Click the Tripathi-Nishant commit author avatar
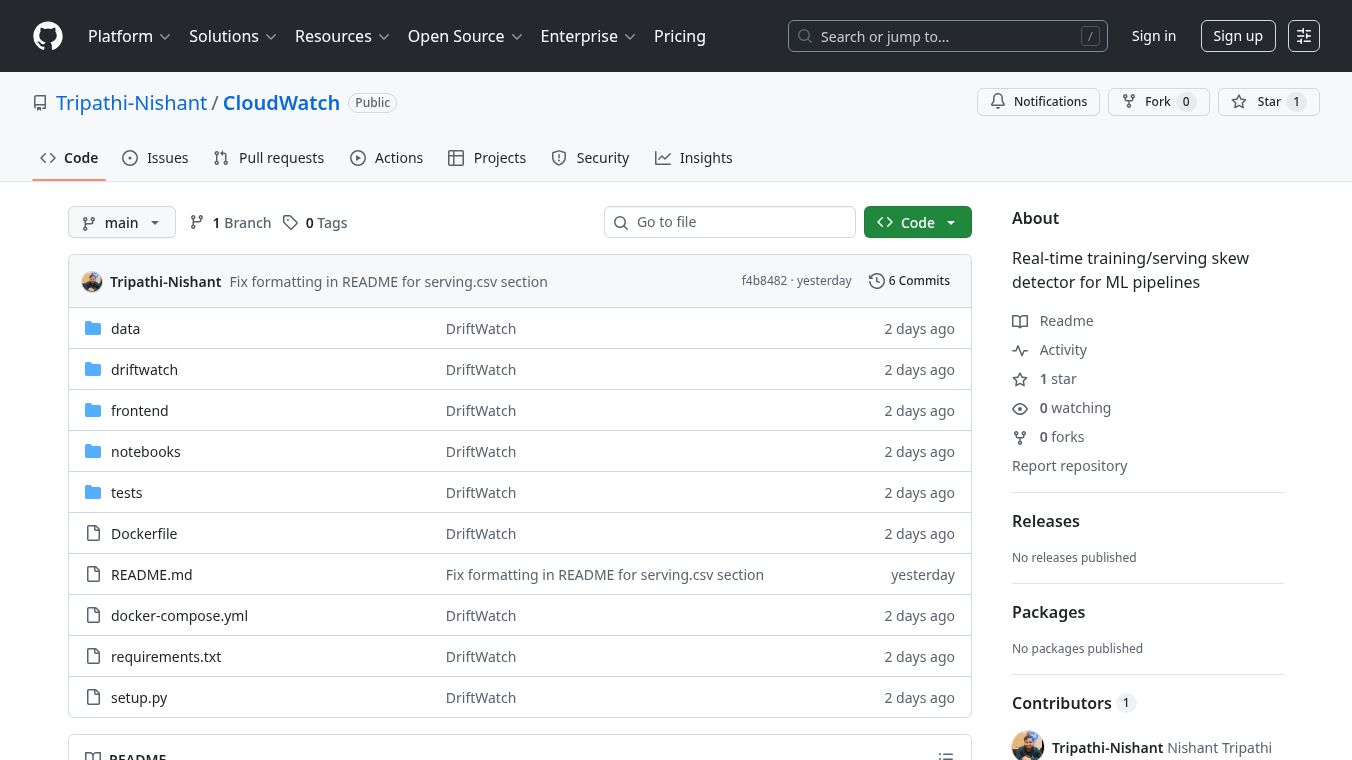 click(x=92, y=282)
